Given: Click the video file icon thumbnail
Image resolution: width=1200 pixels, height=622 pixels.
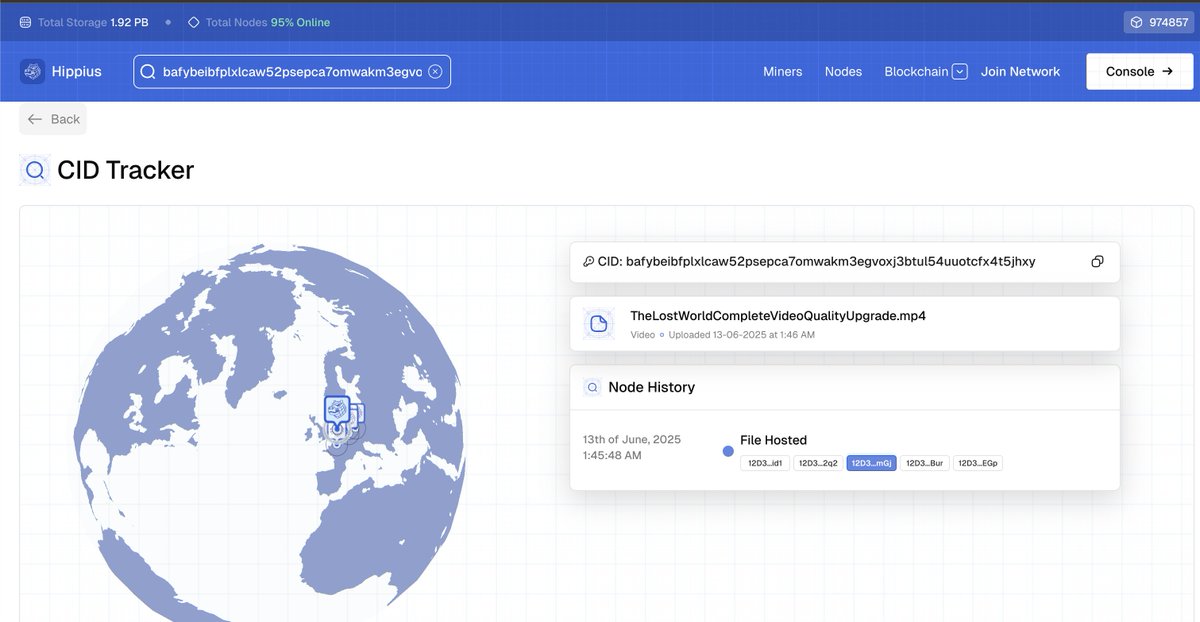Looking at the screenshot, I should click(598, 324).
